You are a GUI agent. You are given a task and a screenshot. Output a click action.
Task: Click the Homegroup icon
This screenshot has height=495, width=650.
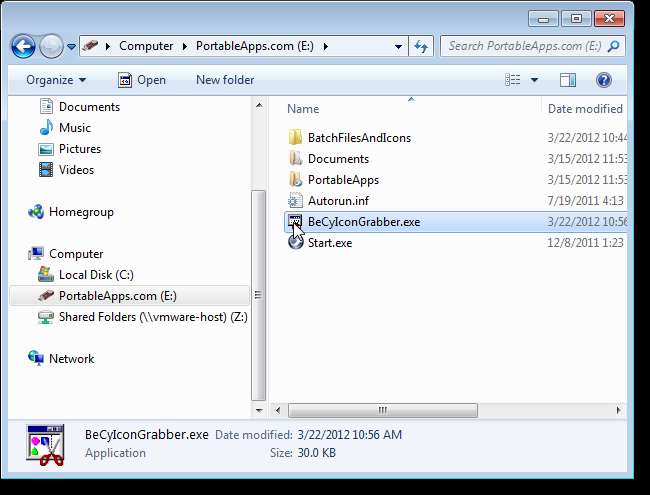(36, 212)
